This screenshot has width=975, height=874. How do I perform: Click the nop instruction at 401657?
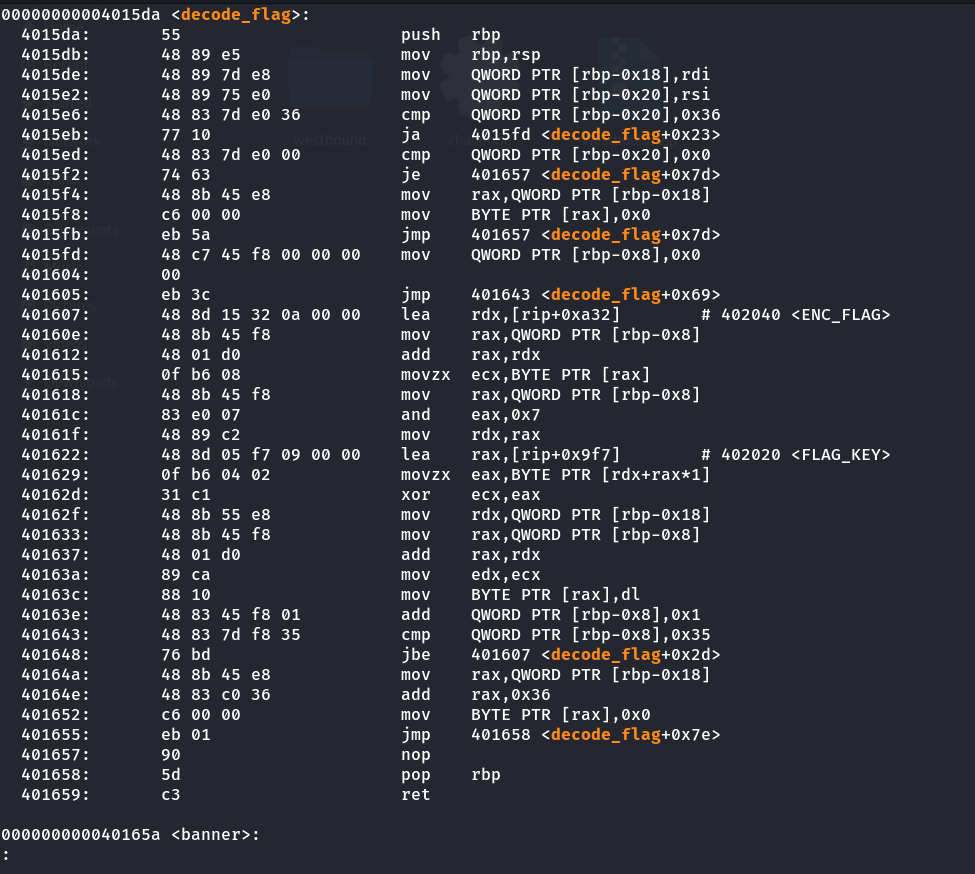point(416,755)
